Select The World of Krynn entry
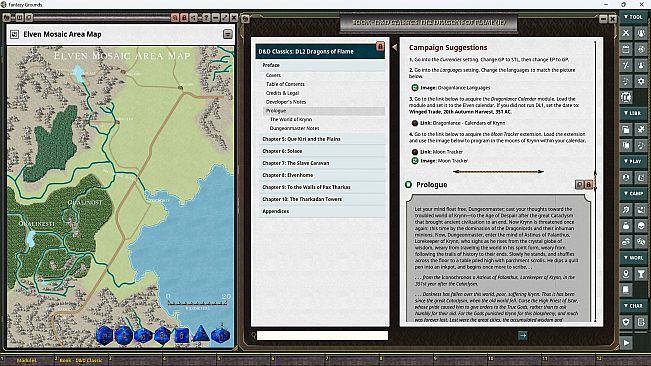The height and width of the screenshot is (366, 651). (x=291, y=120)
